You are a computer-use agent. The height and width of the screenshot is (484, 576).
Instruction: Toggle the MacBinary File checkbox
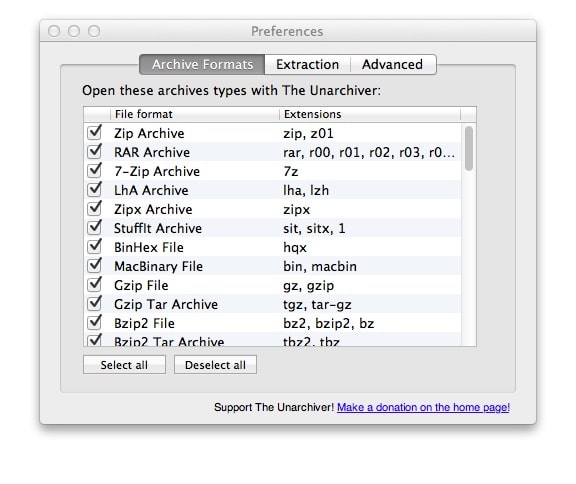tap(94, 266)
